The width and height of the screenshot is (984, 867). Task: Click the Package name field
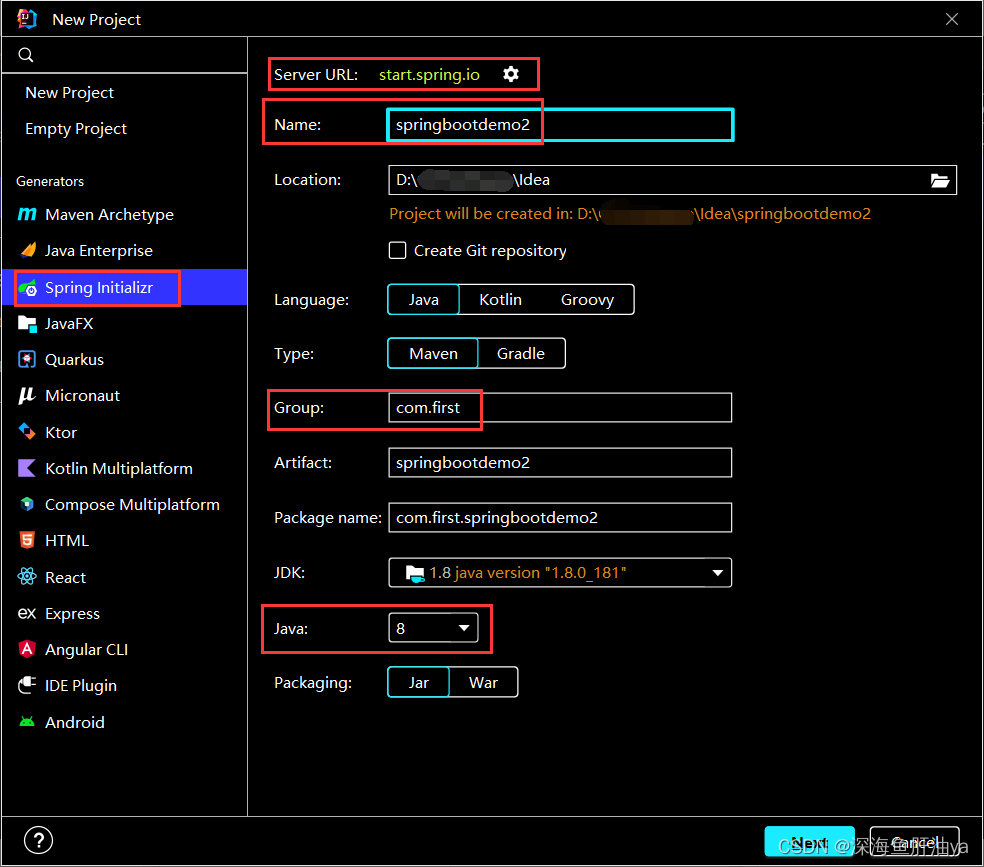(560, 518)
